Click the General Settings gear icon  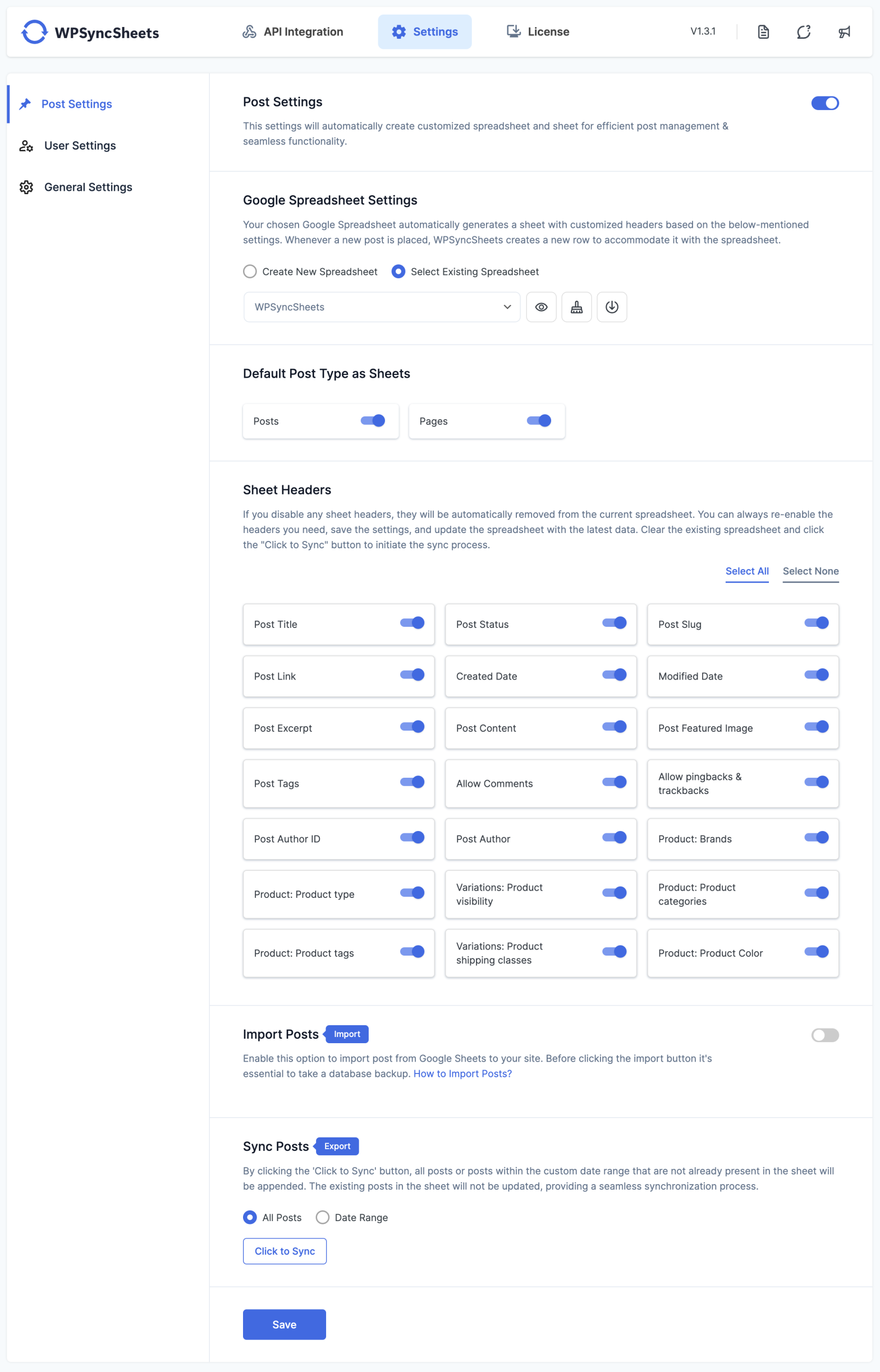(x=26, y=187)
